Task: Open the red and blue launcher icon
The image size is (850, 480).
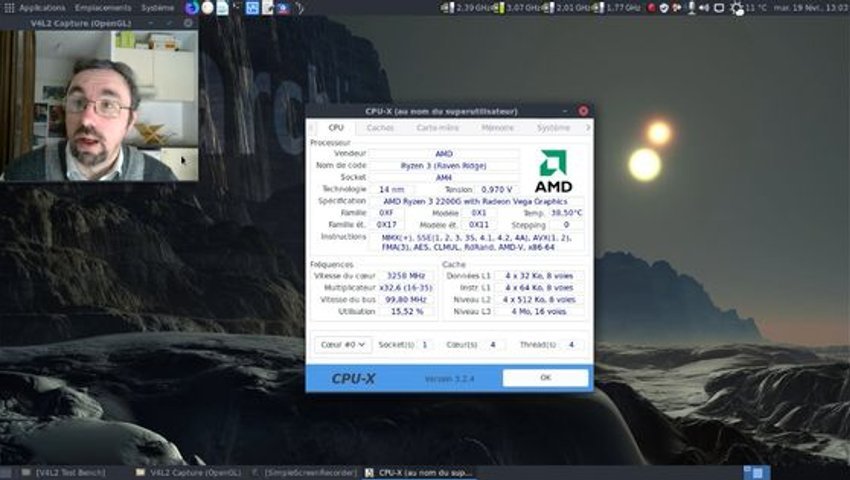Action: click(x=283, y=8)
